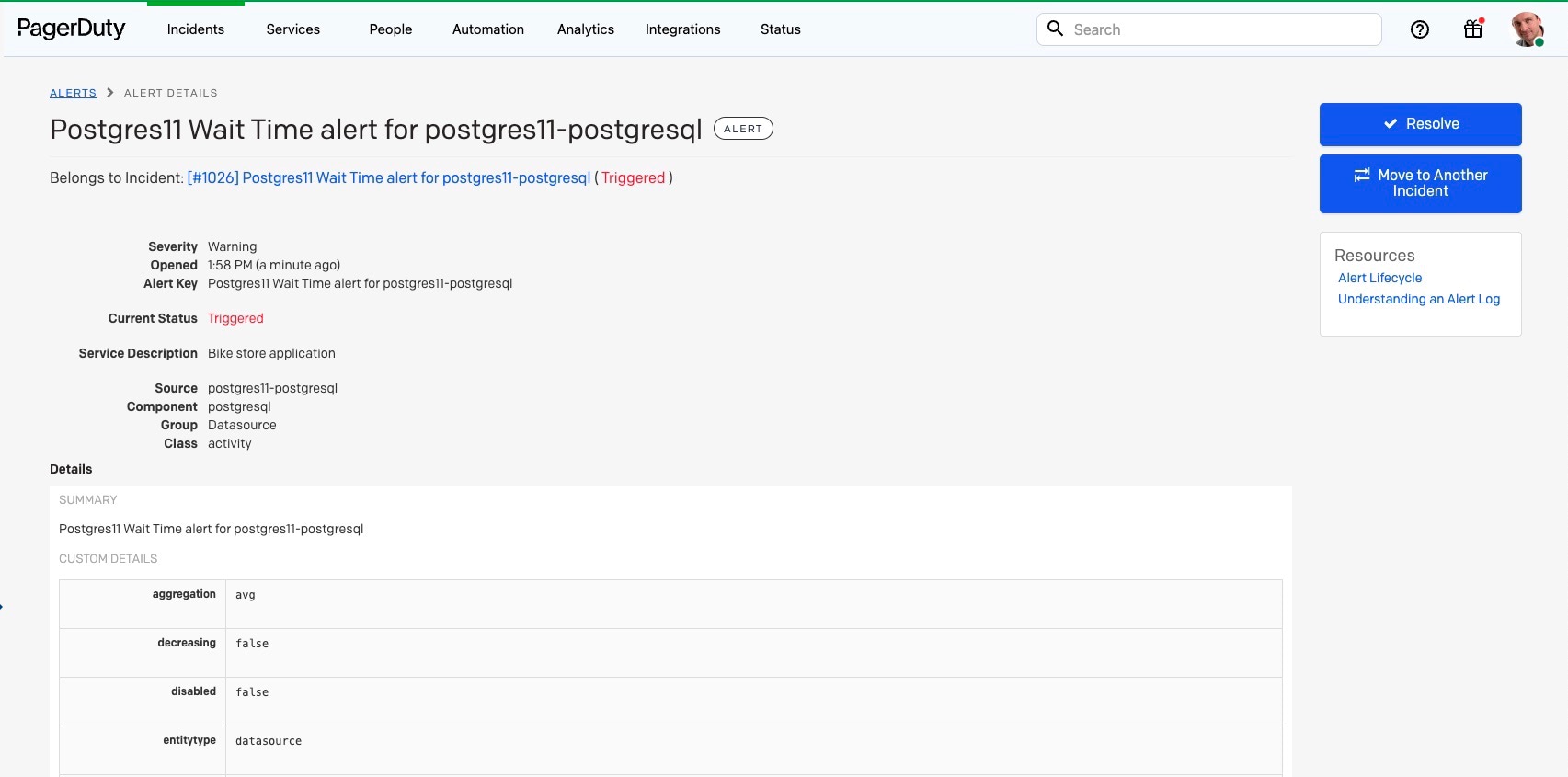Click the alert page title heading
Image resolution: width=1568 pixels, height=777 pixels.
point(376,130)
